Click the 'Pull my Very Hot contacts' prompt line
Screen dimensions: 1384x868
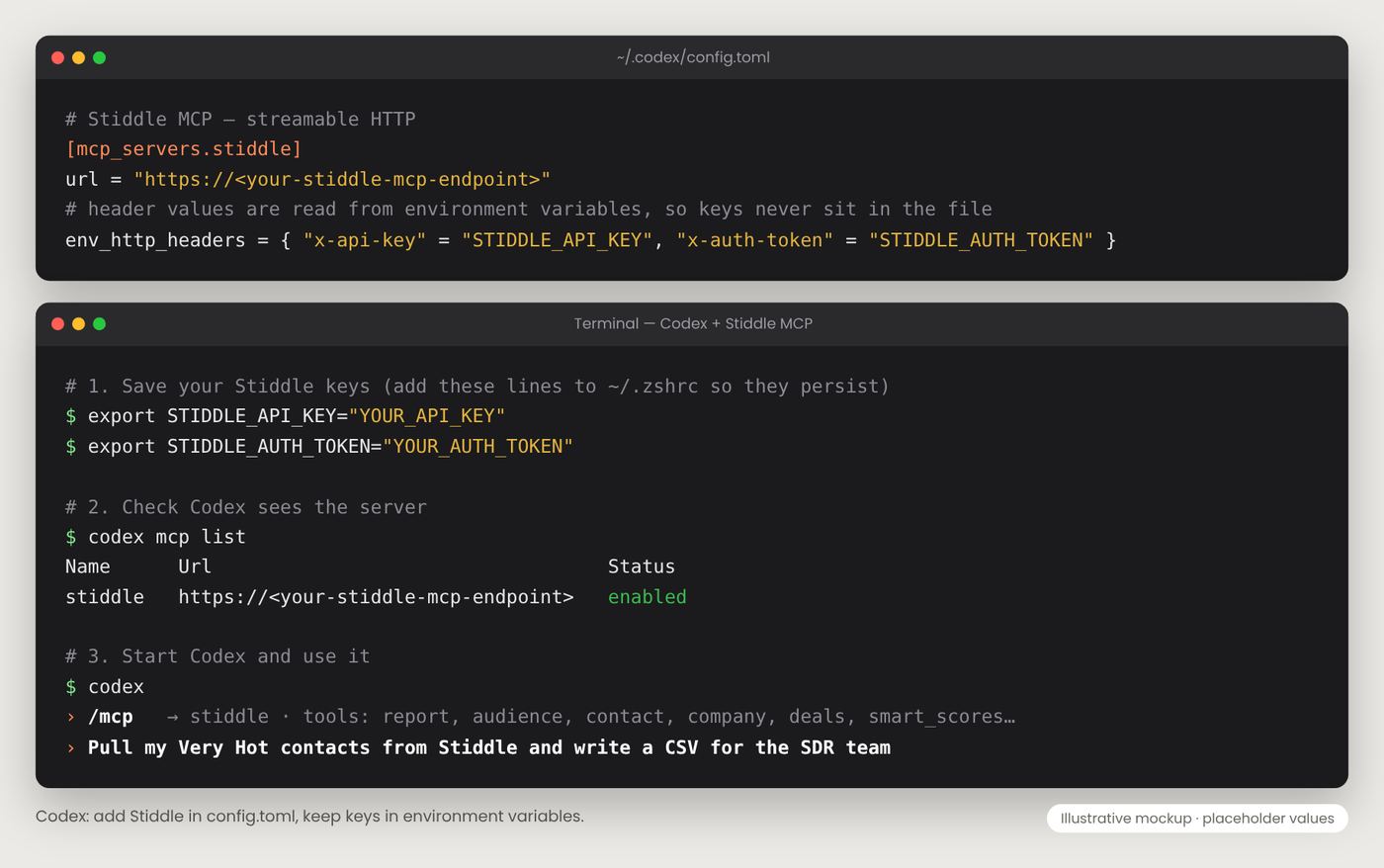489,747
